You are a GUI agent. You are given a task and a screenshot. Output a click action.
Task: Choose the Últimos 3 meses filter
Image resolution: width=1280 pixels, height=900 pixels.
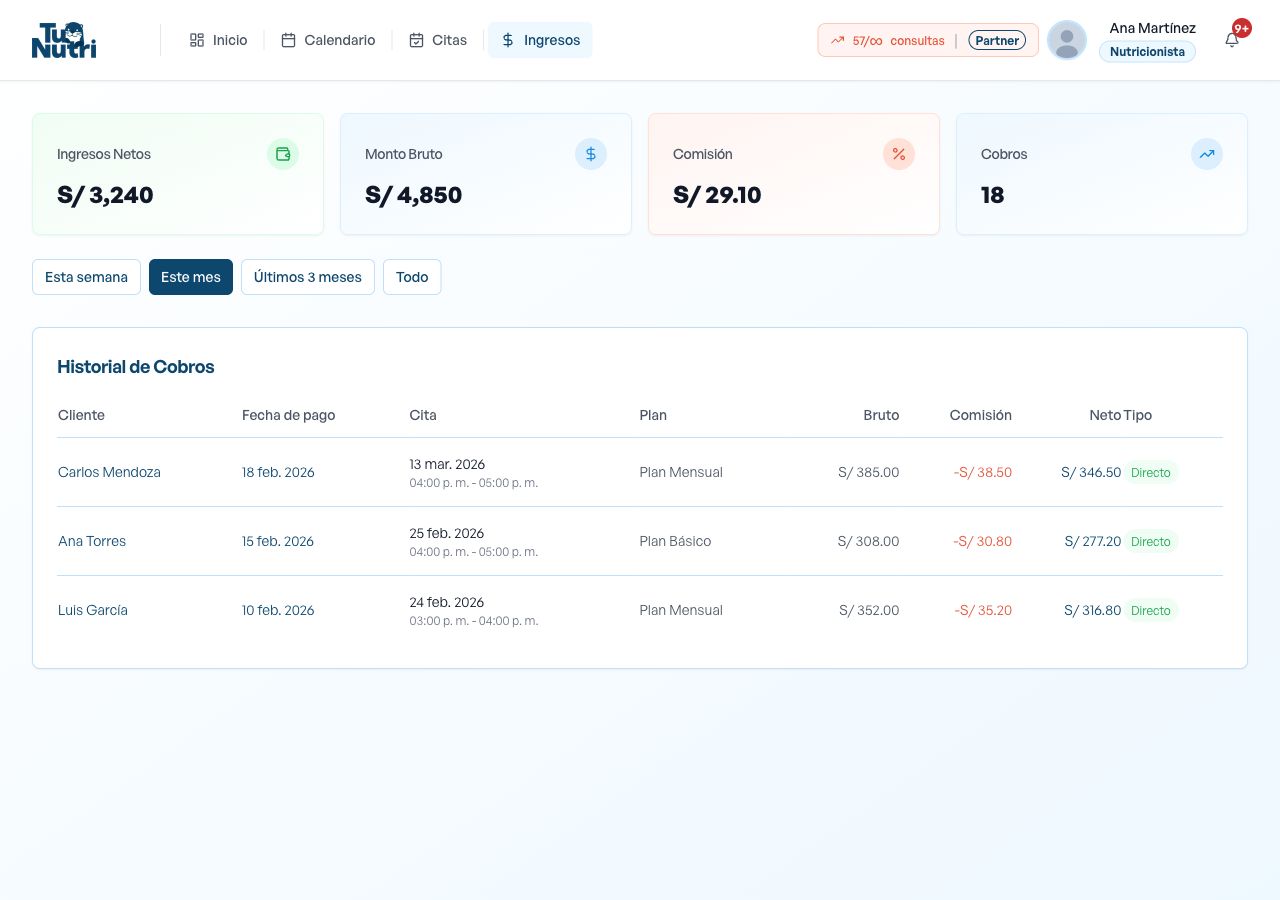click(308, 277)
